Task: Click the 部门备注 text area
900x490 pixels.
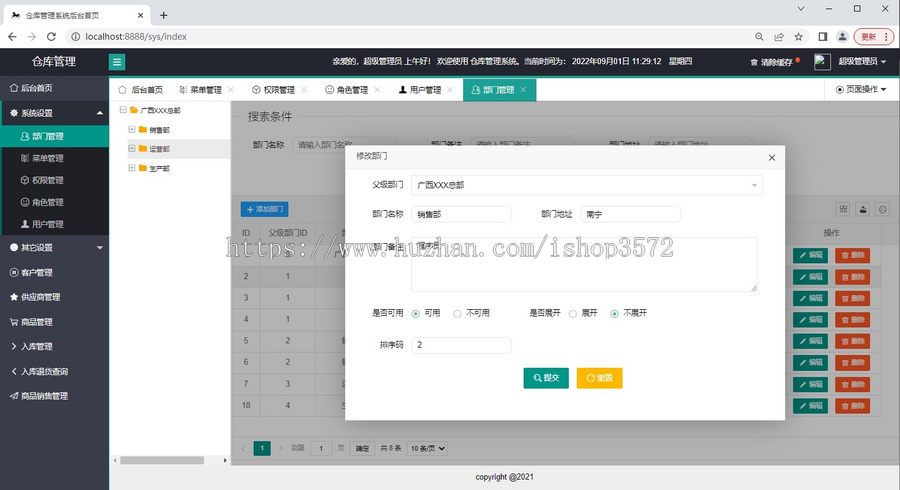Action: point(584,265)
